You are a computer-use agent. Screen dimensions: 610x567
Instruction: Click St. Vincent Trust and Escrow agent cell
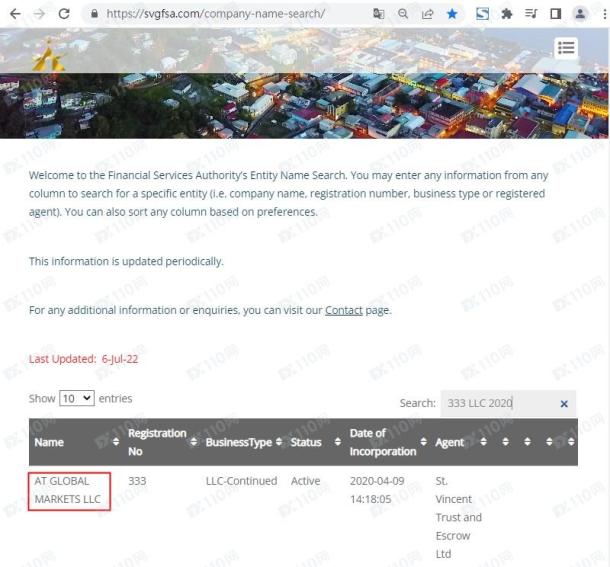point(458,518)
